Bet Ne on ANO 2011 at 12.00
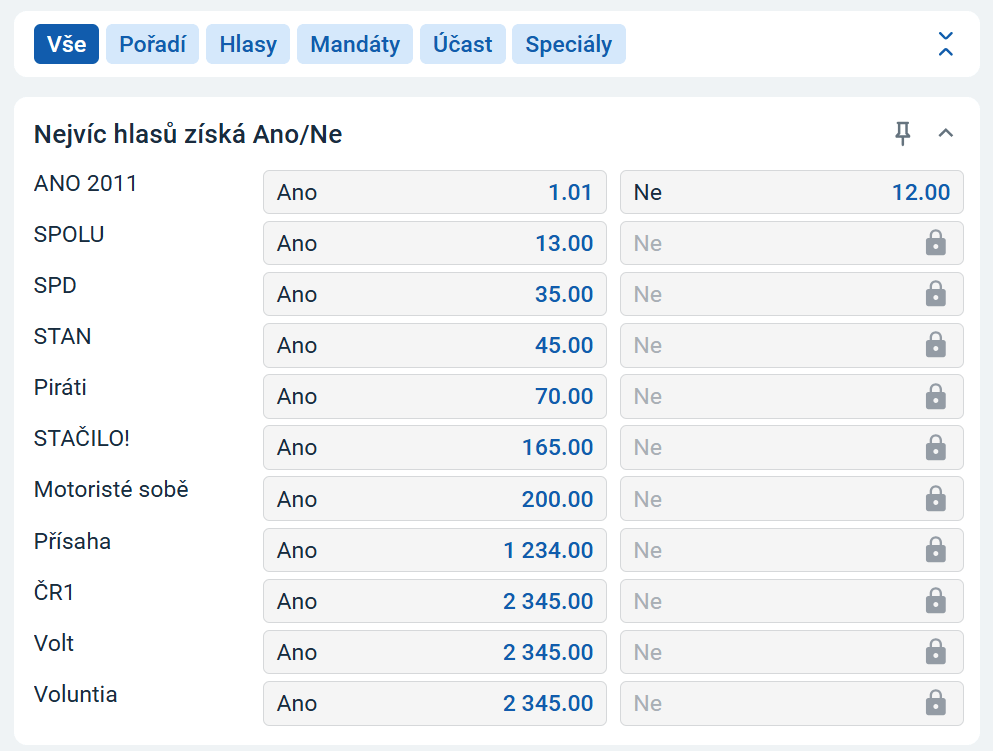993x751 pixels. [x=791, y=192]
